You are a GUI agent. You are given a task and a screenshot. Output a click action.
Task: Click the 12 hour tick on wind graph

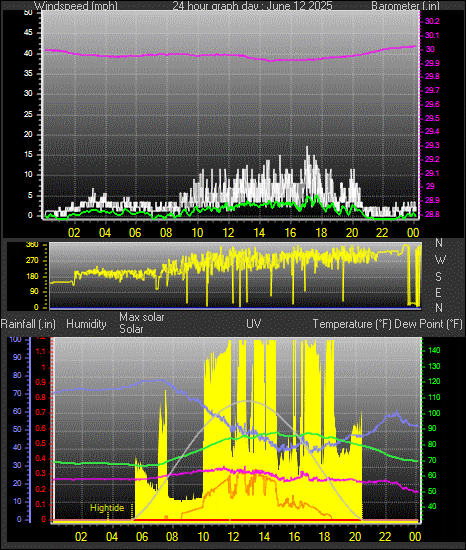(228, 233)
